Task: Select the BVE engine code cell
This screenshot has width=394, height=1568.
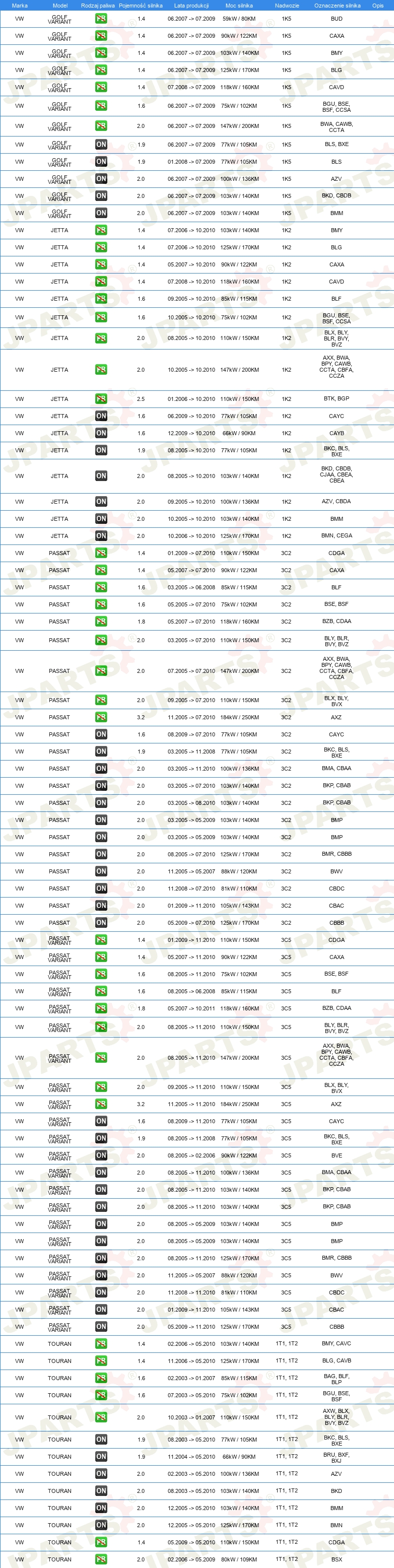Action: [337, 1155]
